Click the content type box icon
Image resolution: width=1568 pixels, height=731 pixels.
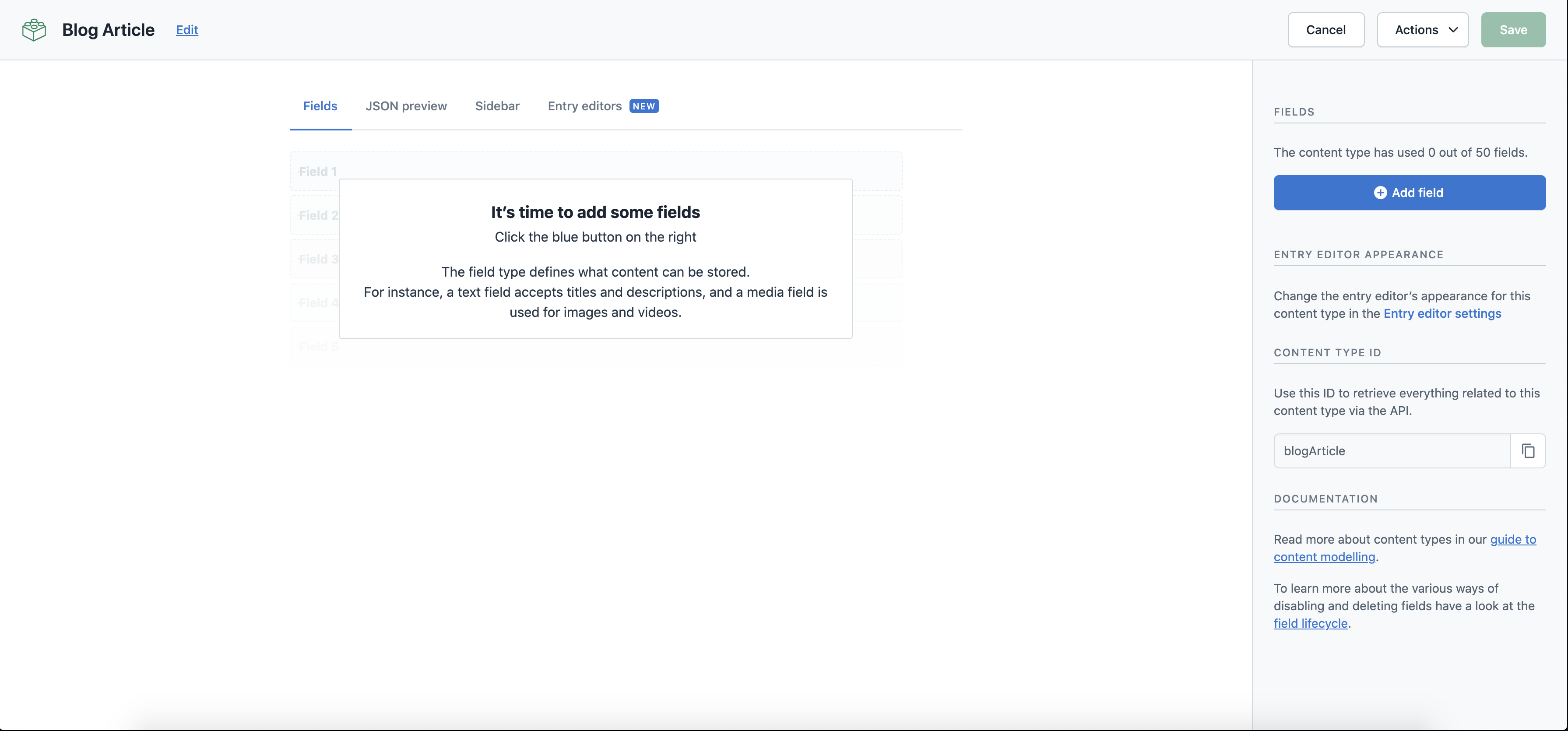pos(34,30)
